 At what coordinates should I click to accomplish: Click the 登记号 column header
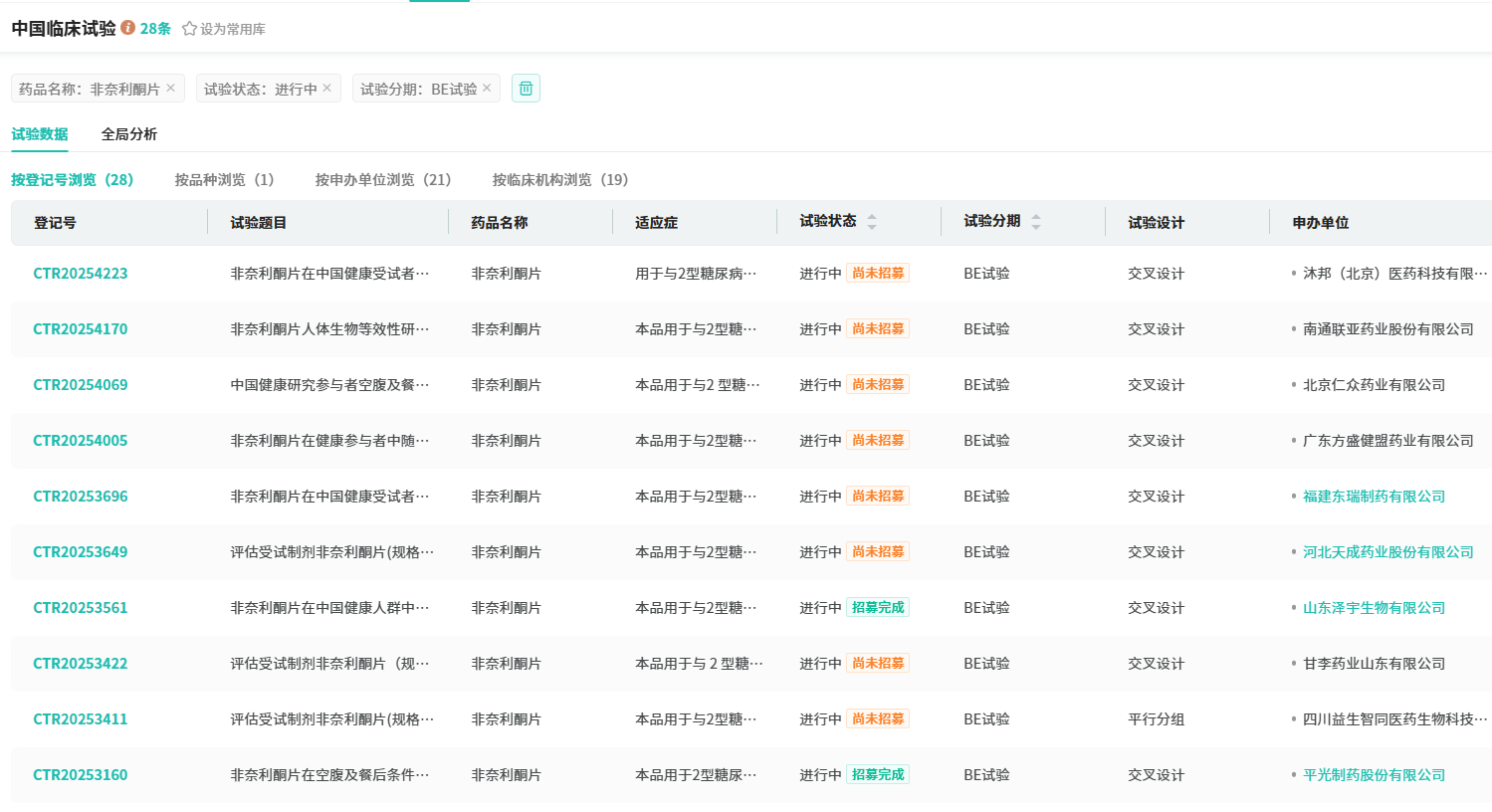pos(55,223)
